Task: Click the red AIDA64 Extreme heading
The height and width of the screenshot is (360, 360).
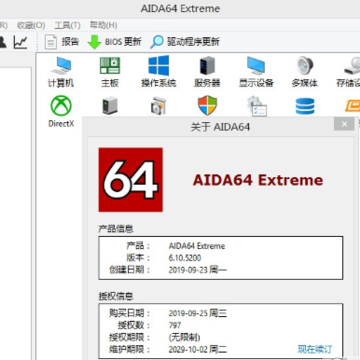Action: [258, 180]
